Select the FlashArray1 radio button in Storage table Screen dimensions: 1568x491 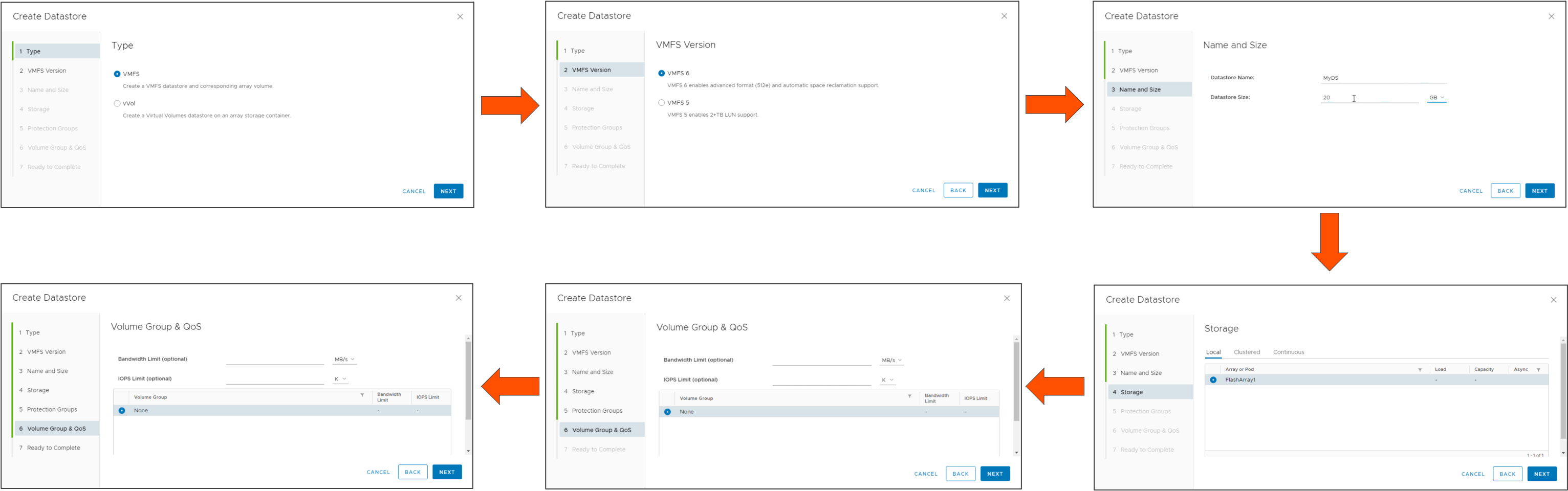click(1213, 380)
